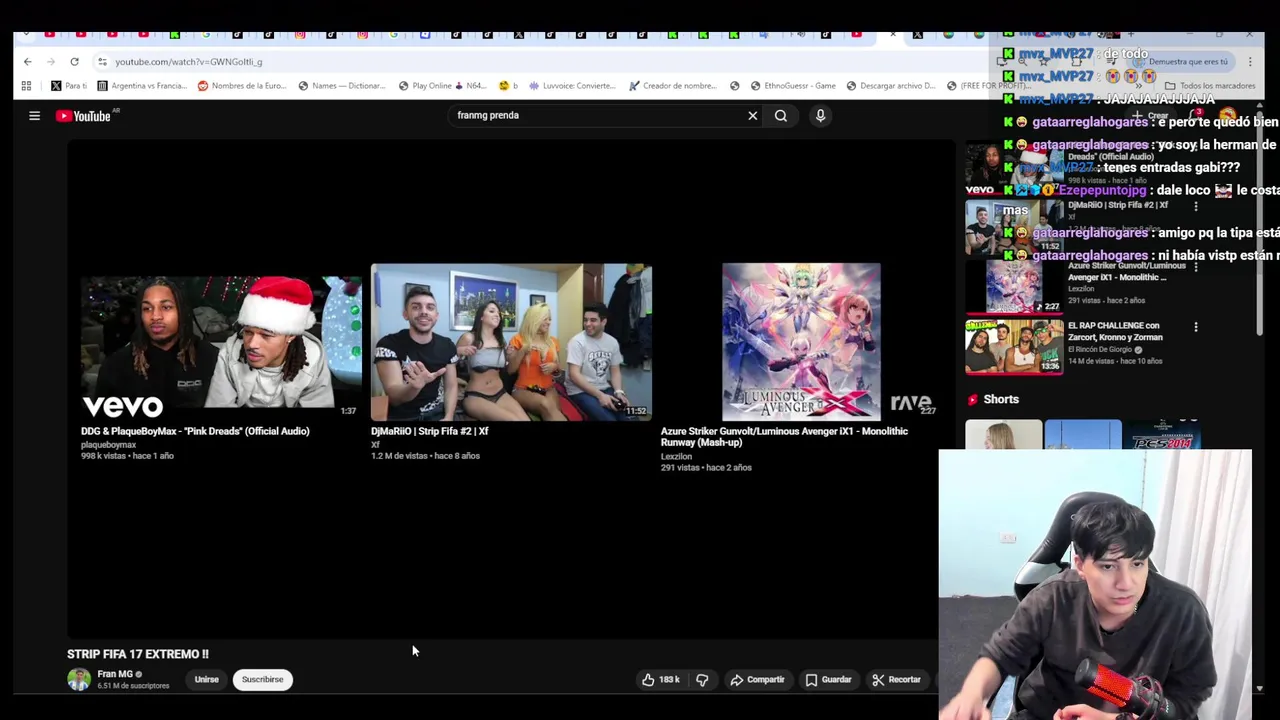The image size is (1280, 720).
Task: Run search with the magnifier icon
Action: (x=781, y=116)
